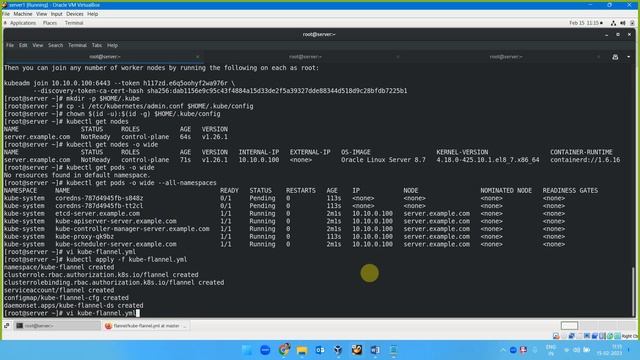
Task: Open the Windows Start menu
Action: tap(247, 350)
